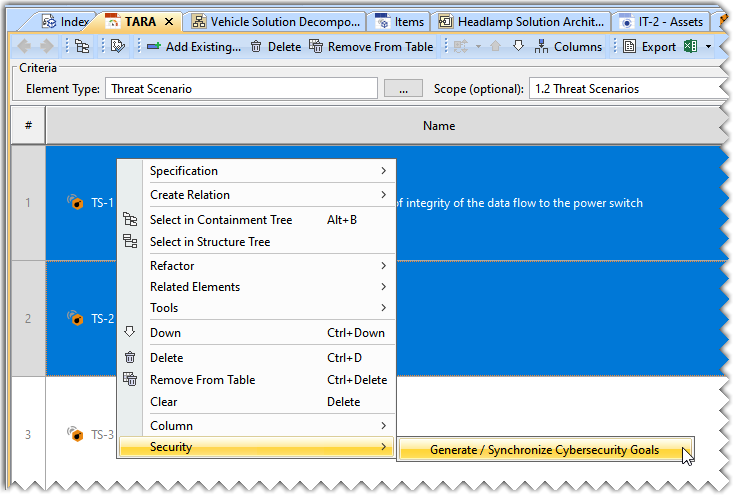734x496 pixels.
Task: Open dropdown arrow next to Excel icon
Action: 709,46
